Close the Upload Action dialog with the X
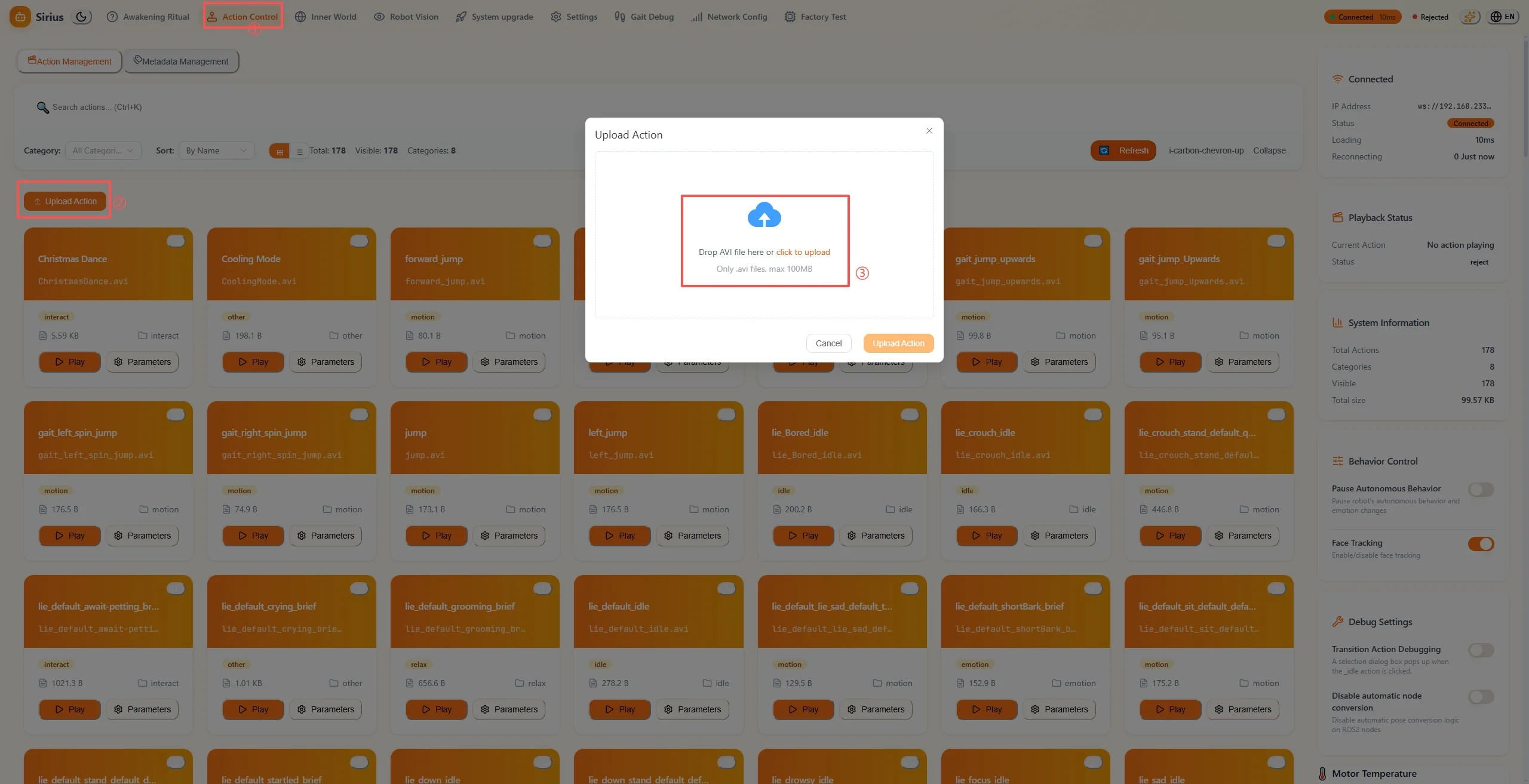1529x784 pixels. tap(929, 131)
